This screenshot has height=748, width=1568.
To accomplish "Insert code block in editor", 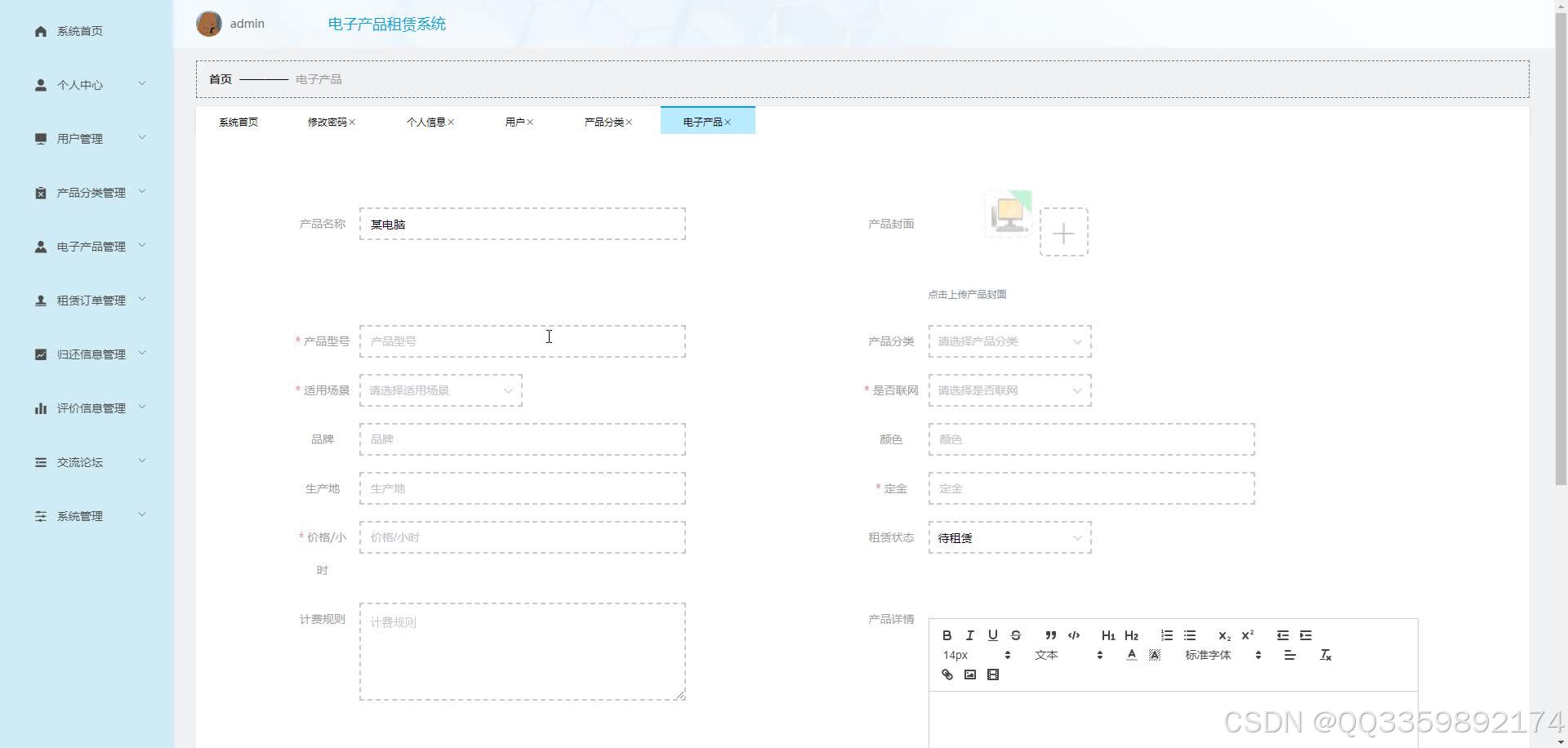I will click(x=1073, y=635).
